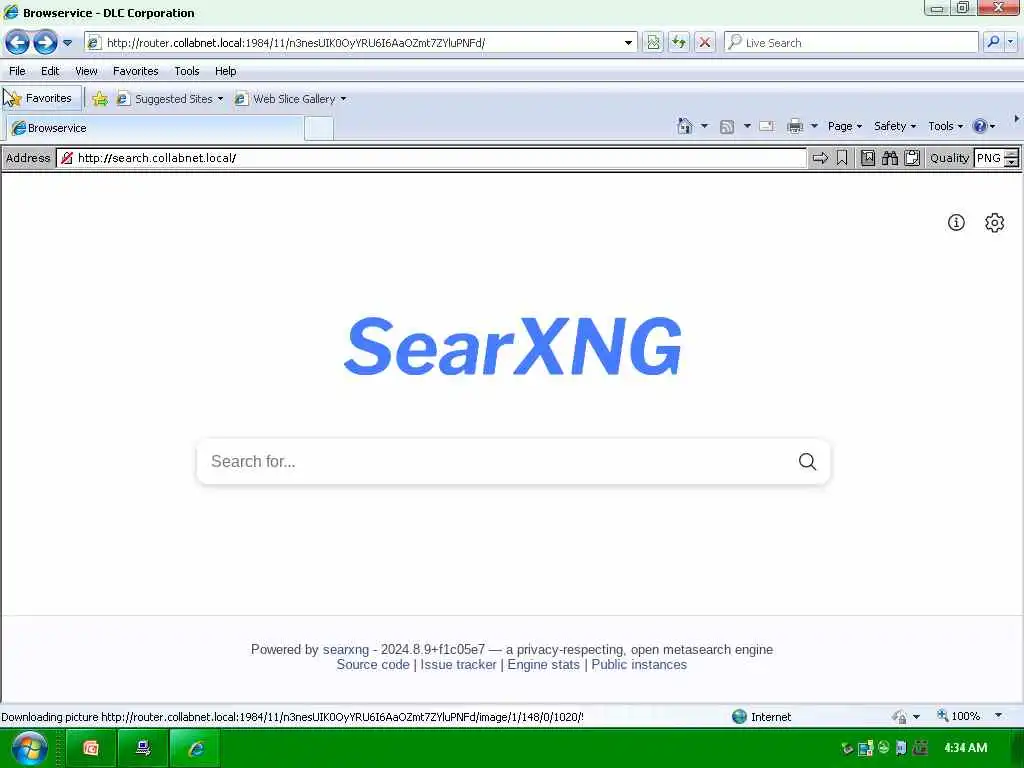Open Suggested Sites dropdown
Image resolution: width=1024 pixels, height=768 pixels.
tap(170, 99)
